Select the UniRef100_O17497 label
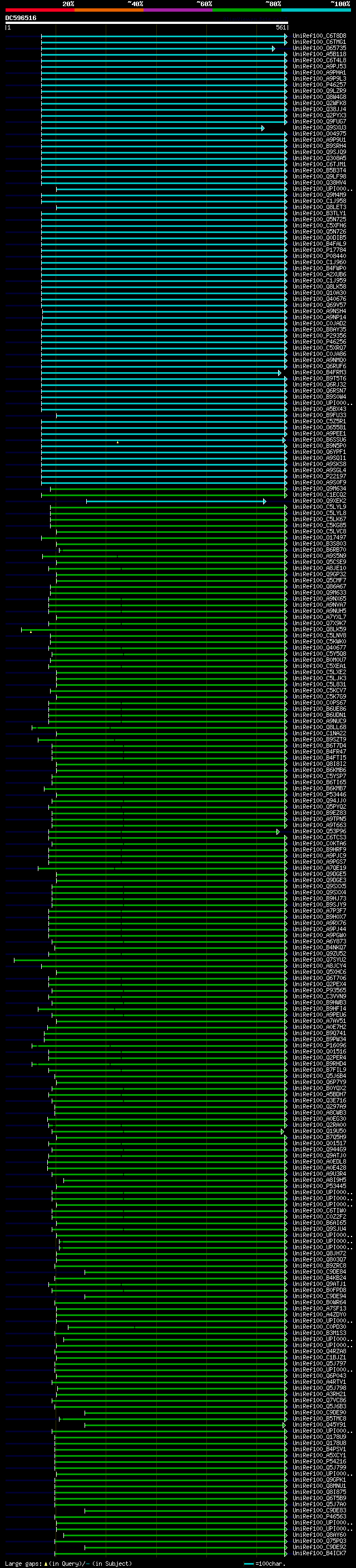Image resolution: width=356 pixels, height=1568 pixels. click(319, 537)
